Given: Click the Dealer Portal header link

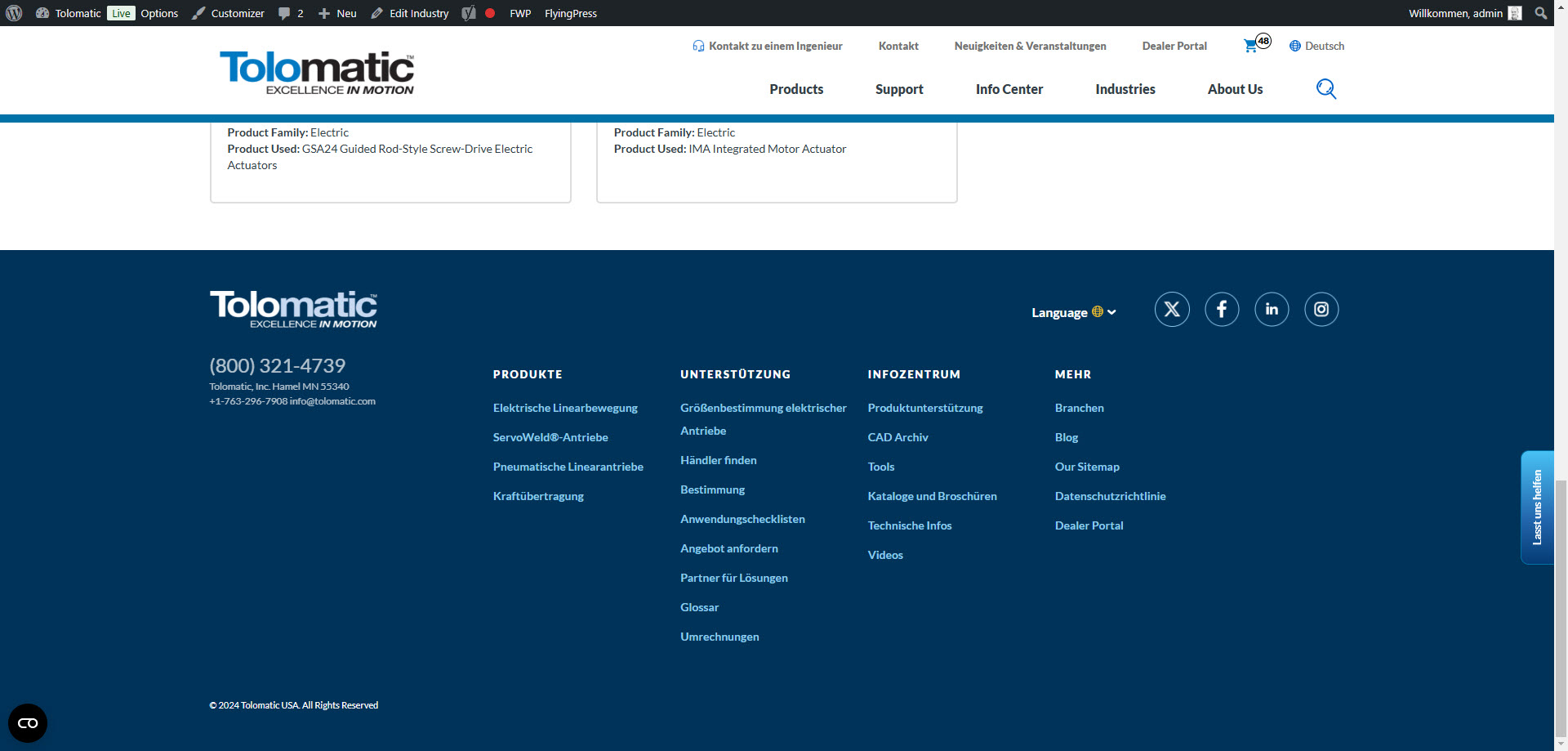Looking at the screenshot, I should tap(1174, 46).
